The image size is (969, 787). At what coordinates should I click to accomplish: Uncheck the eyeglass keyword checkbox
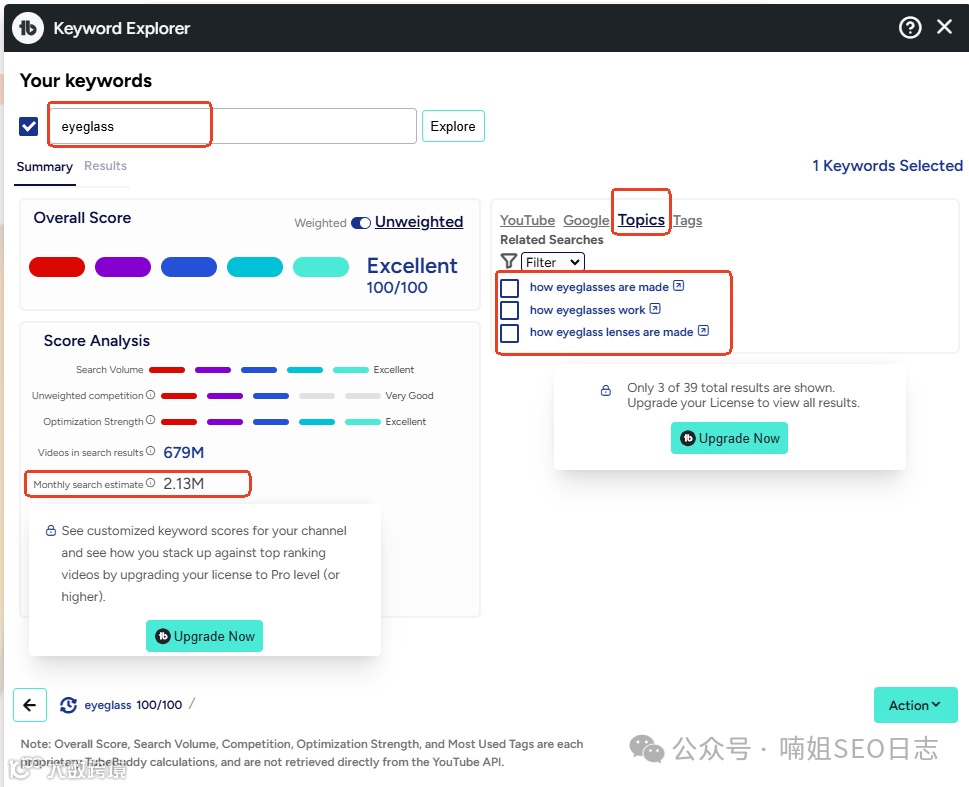point(28,126)
